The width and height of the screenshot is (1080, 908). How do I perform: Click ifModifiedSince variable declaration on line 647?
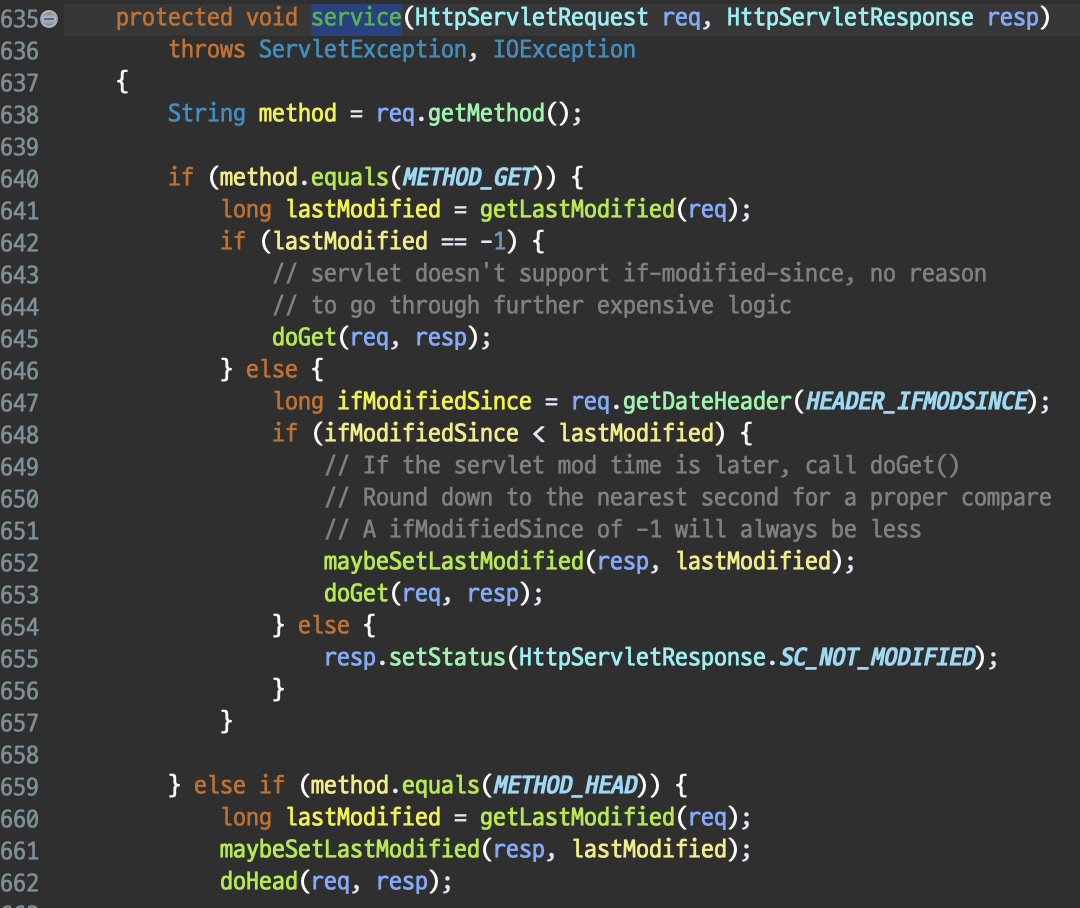(x=434, y=402)
